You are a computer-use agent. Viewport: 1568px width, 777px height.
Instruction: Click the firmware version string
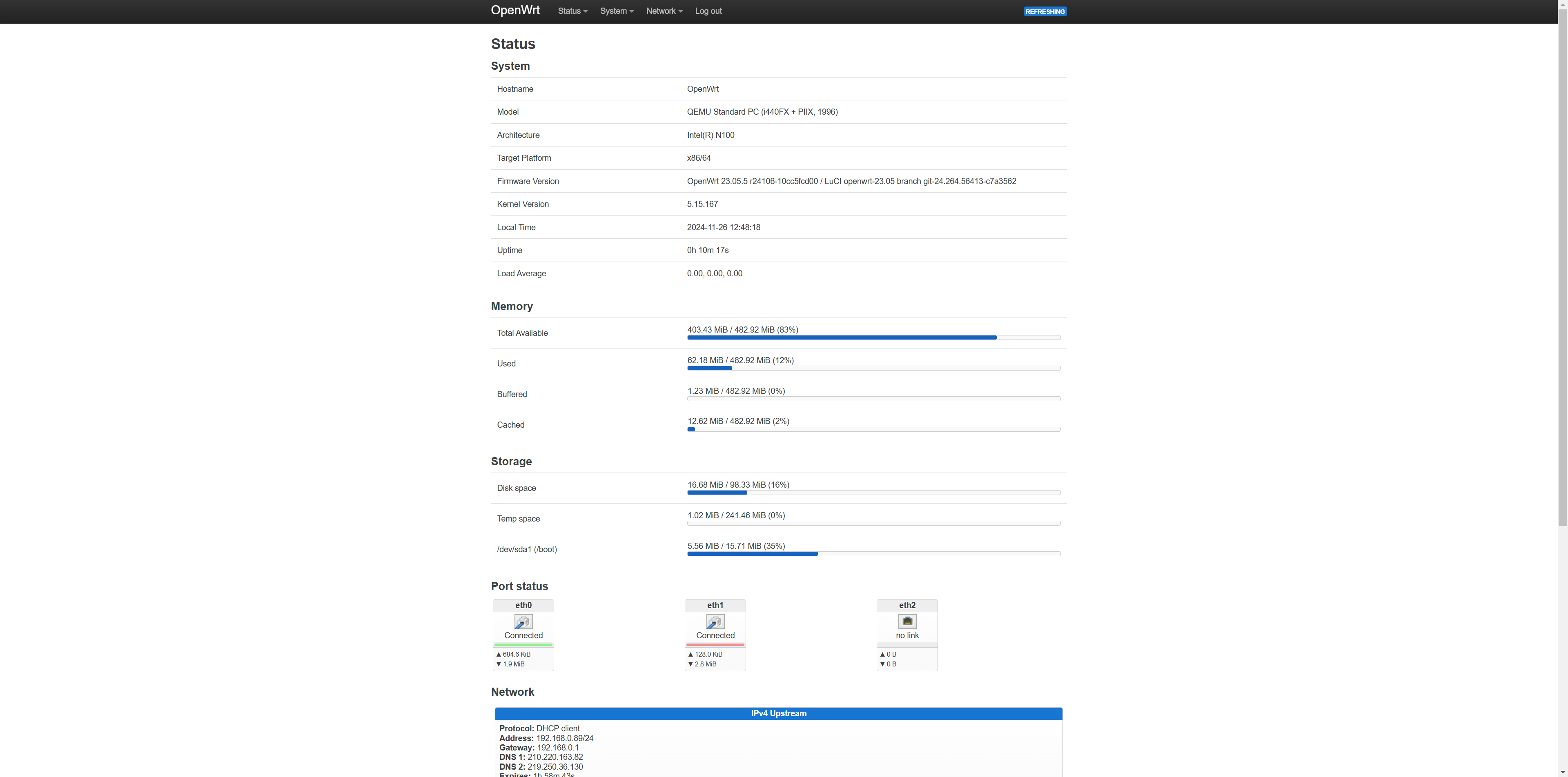(x=851, y=181)
